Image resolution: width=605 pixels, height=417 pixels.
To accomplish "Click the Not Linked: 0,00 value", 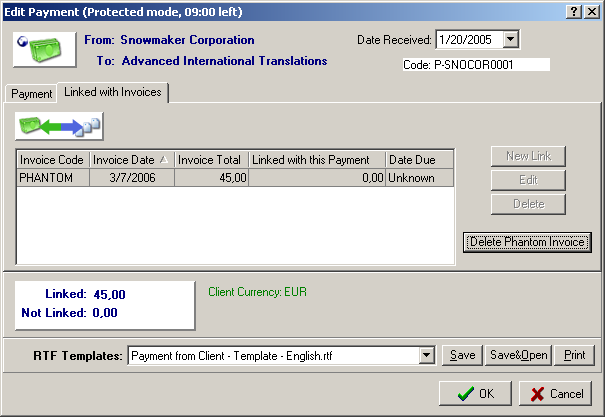I will pyautogui.click(x=105, y=312).
